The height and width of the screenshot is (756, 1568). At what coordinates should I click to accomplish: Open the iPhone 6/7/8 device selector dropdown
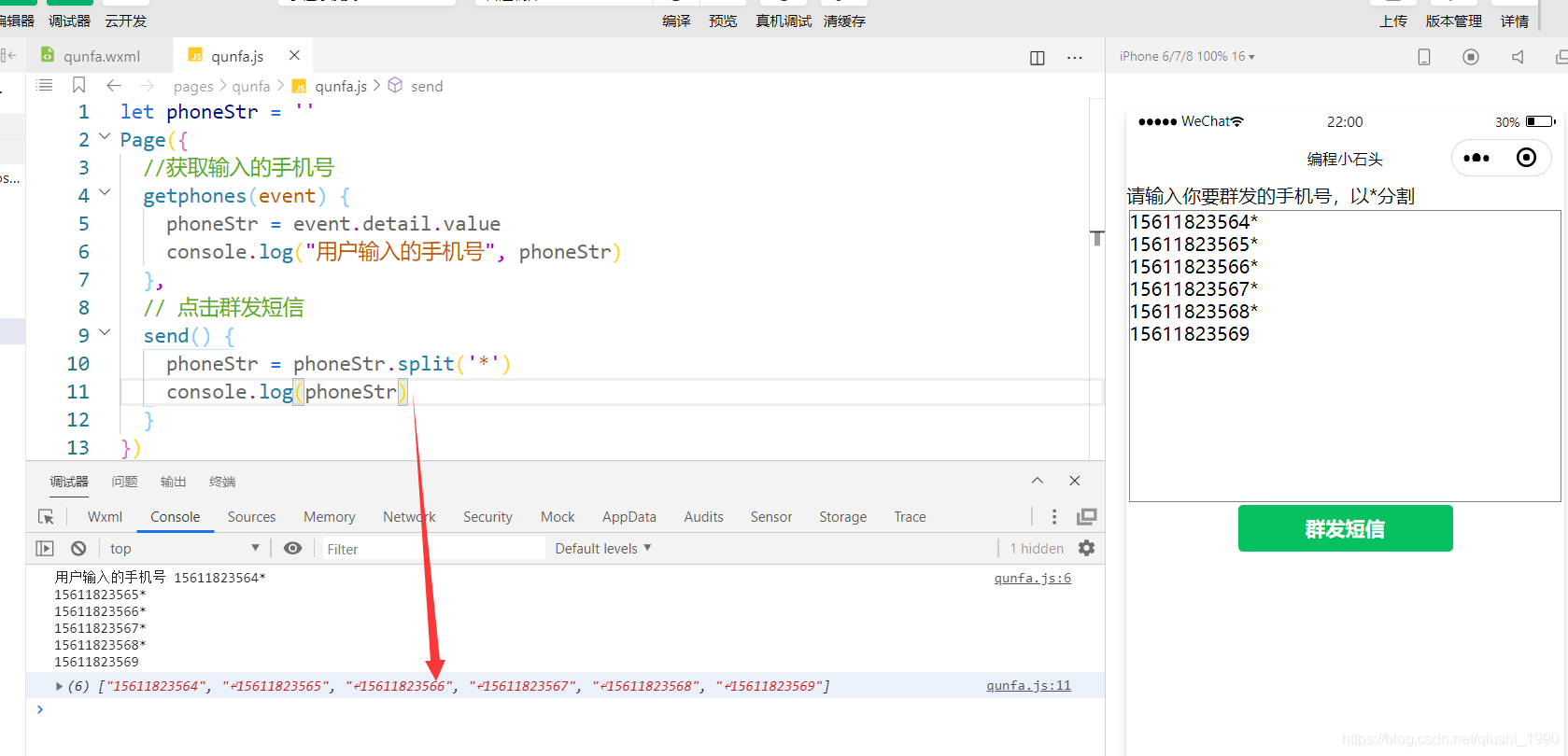tap(1187, 56)
